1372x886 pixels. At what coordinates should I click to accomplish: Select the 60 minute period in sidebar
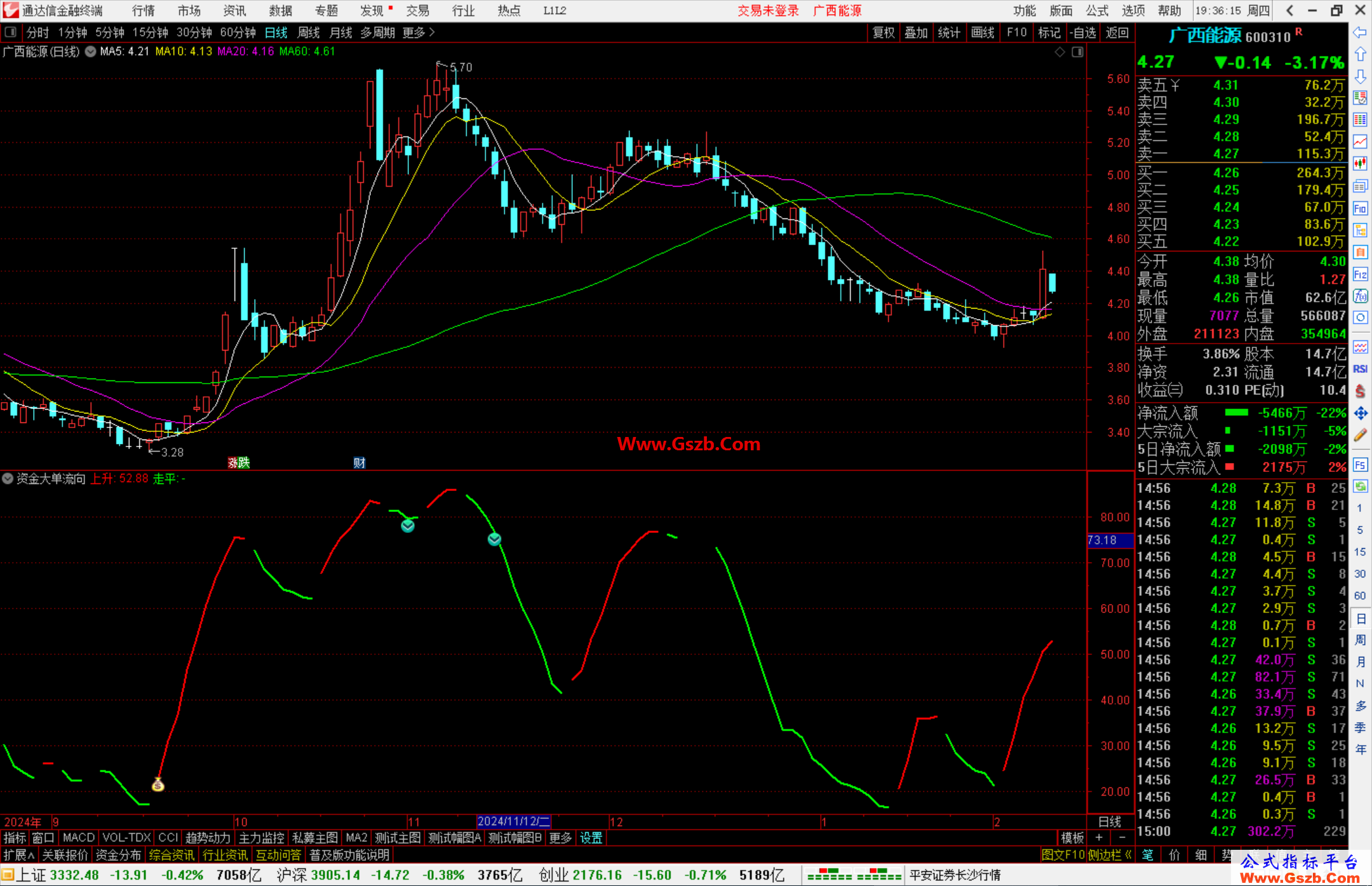(x=1360, y=596)
